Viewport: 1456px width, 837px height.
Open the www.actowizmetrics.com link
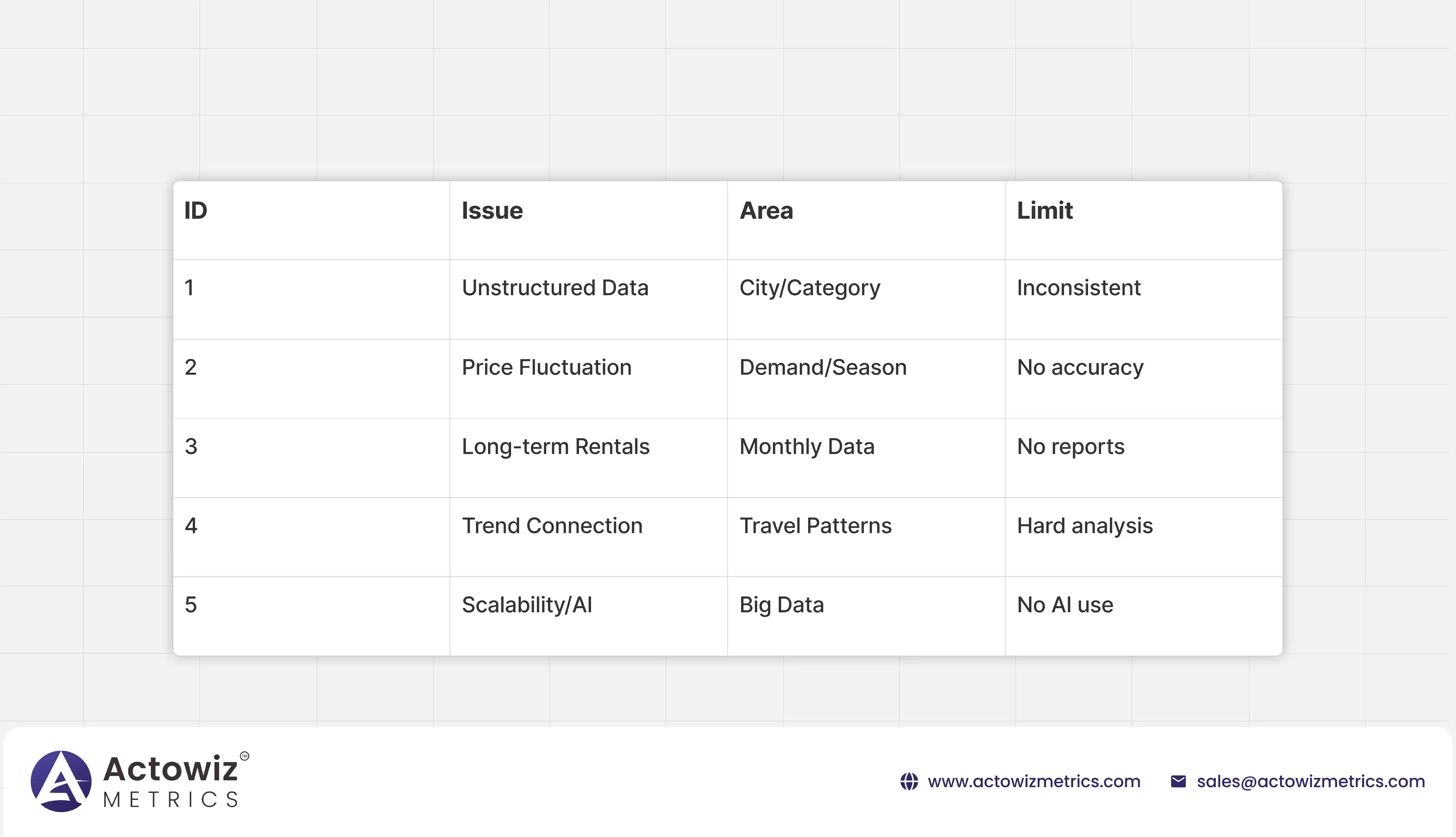pyautogui.click(x=1034, y=782)
